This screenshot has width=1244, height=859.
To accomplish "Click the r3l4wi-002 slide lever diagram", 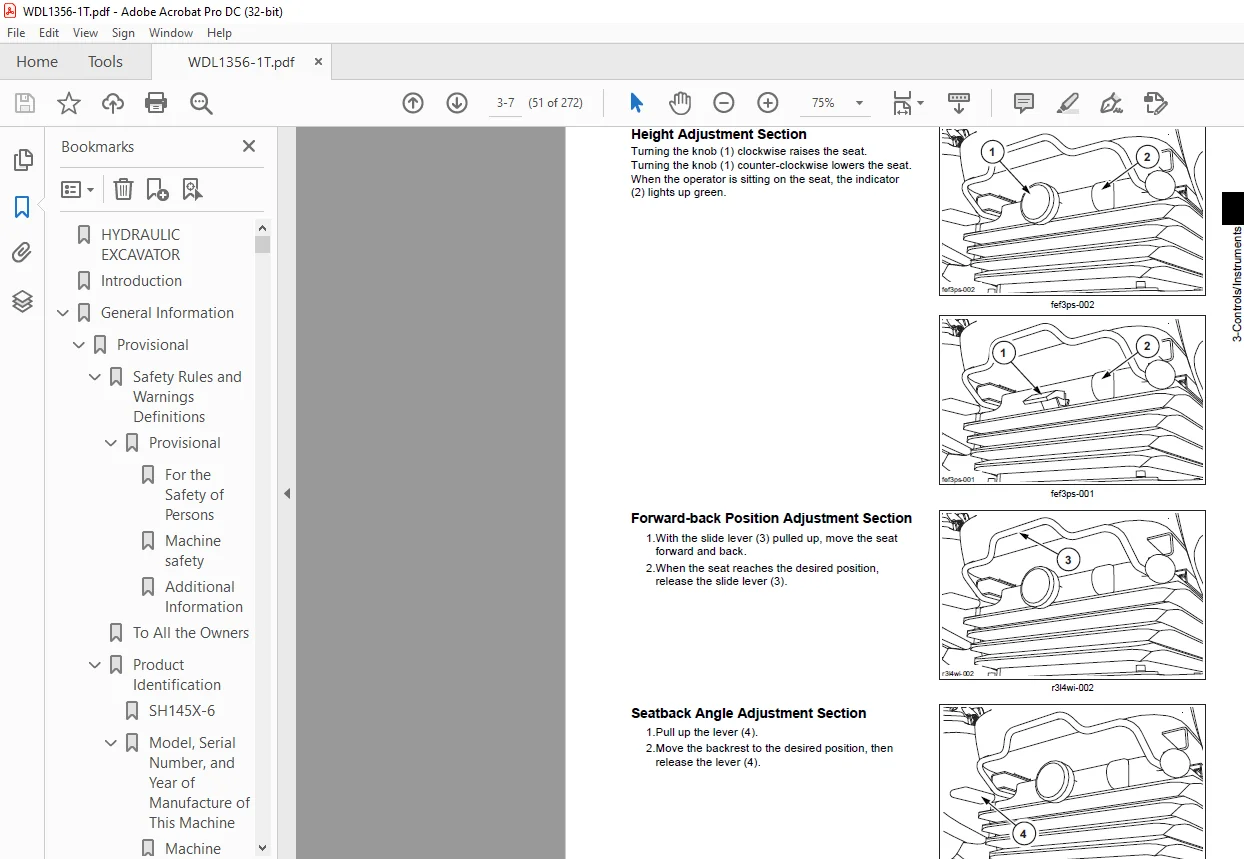I will pos(1072,595).
